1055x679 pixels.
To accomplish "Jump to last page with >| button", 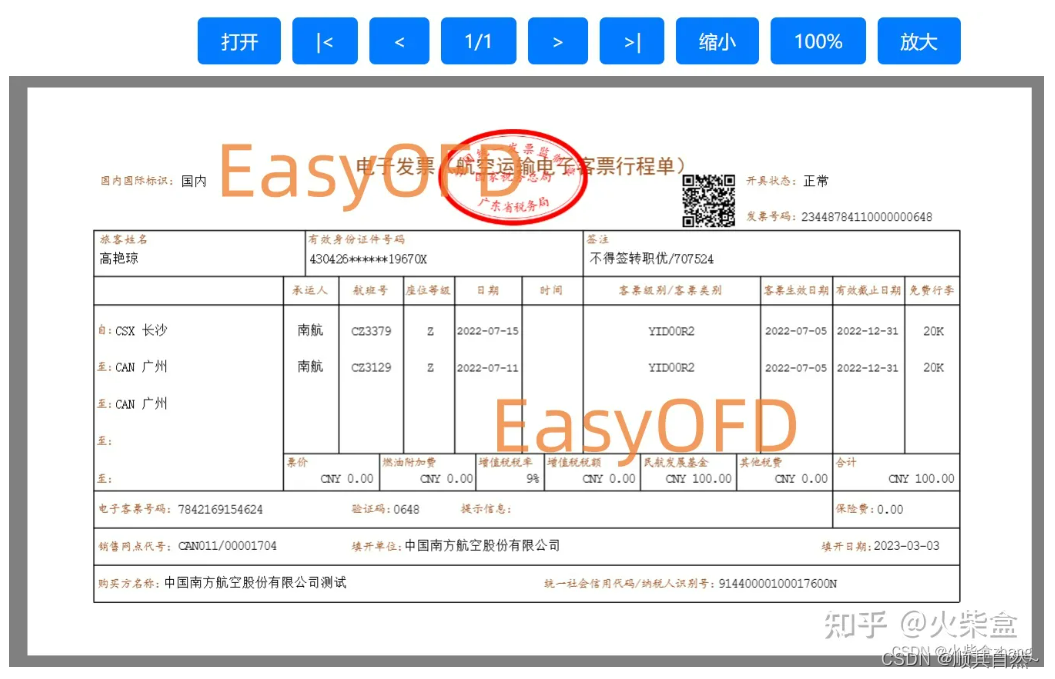I will (x=632, y=41).
